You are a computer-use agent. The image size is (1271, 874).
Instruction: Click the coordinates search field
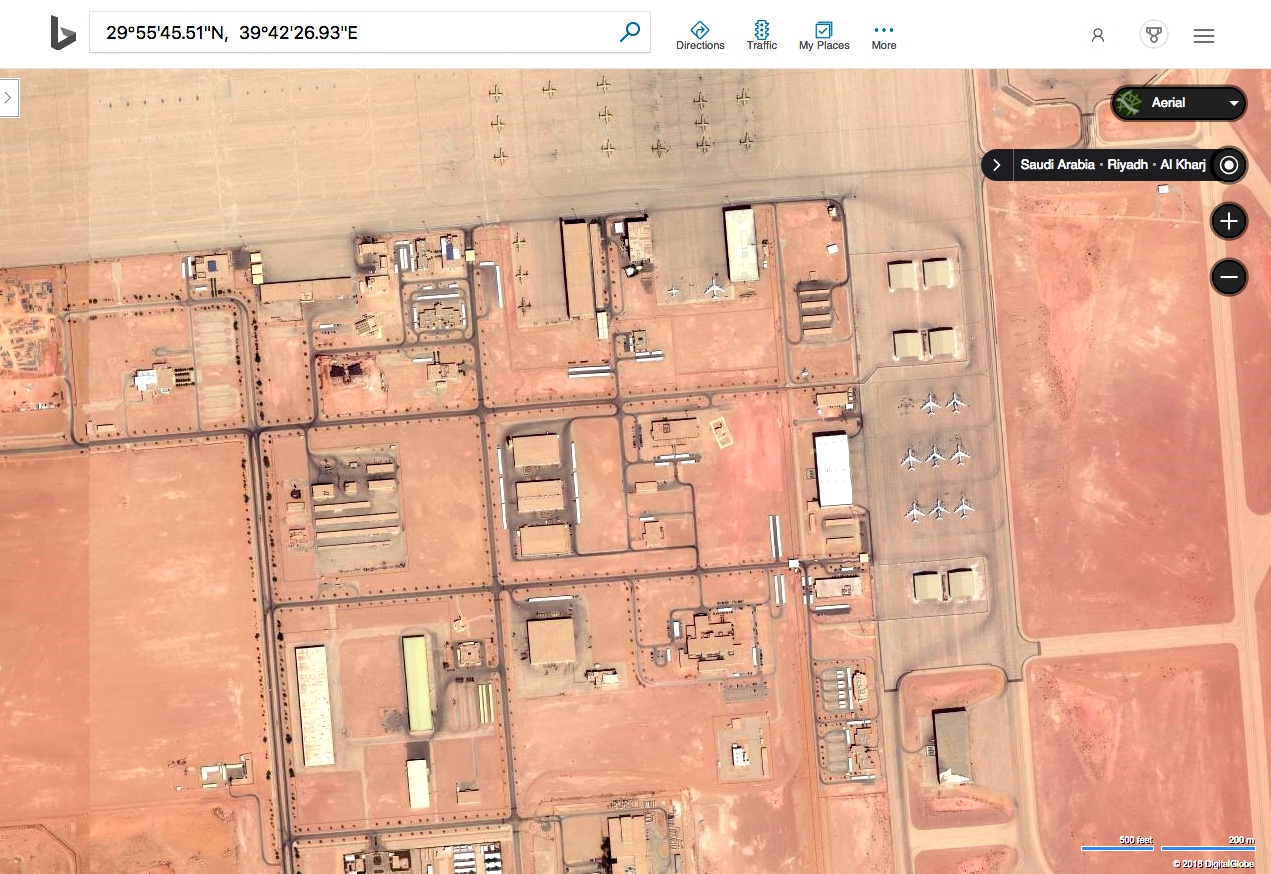coord(354,33)
